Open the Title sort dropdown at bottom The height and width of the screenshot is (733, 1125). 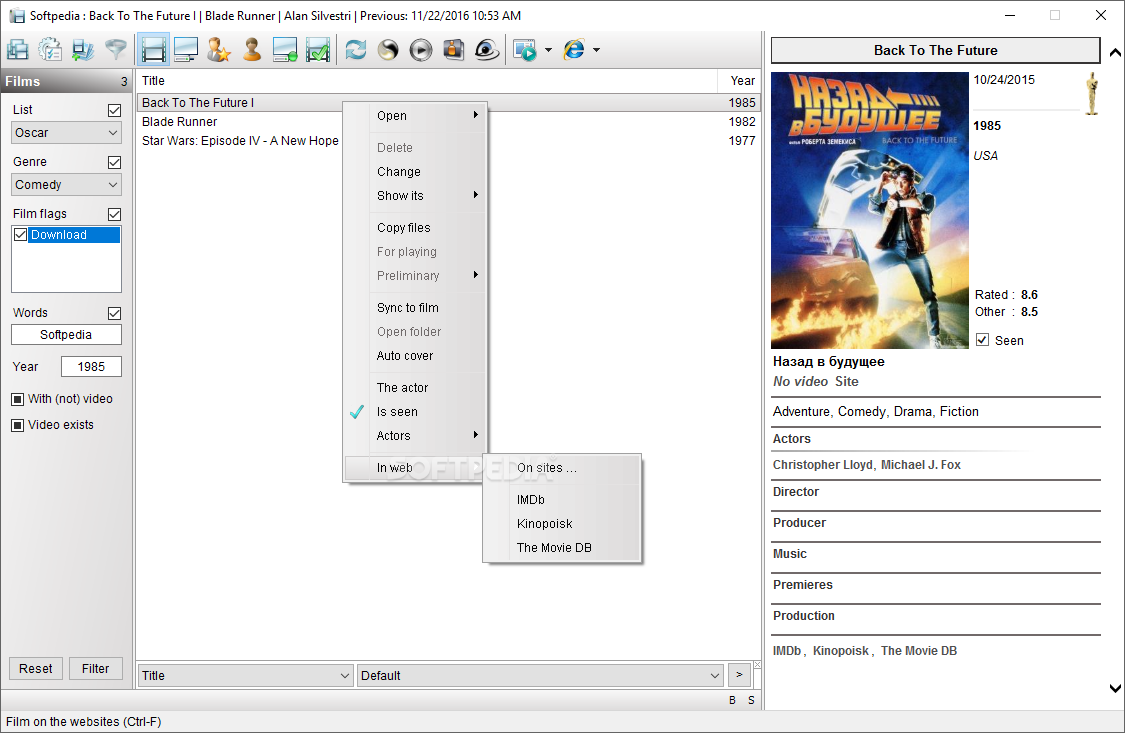pyautogui.click(x=245, y=676)
